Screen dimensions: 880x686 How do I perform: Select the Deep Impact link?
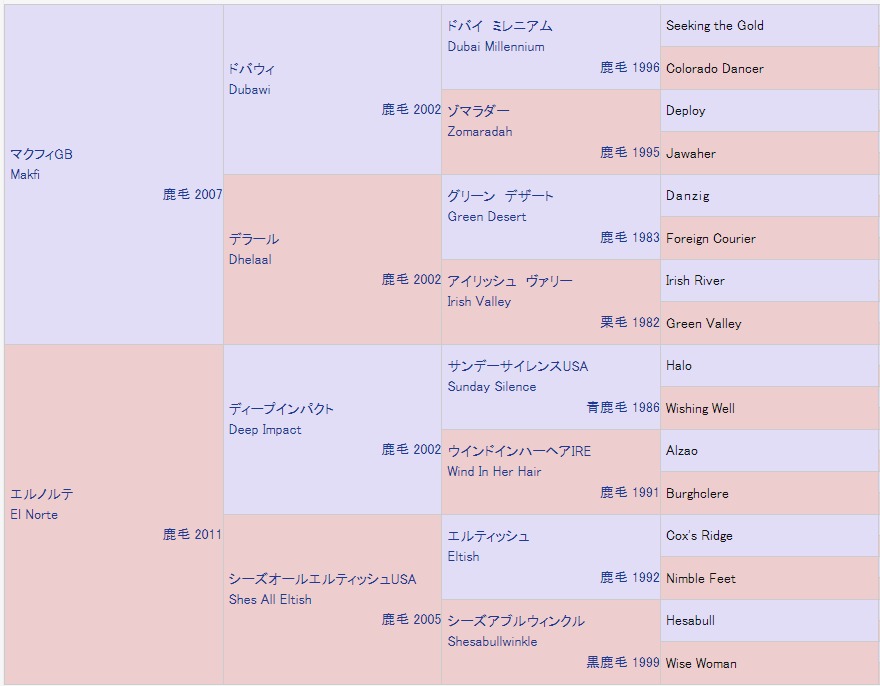265,430
